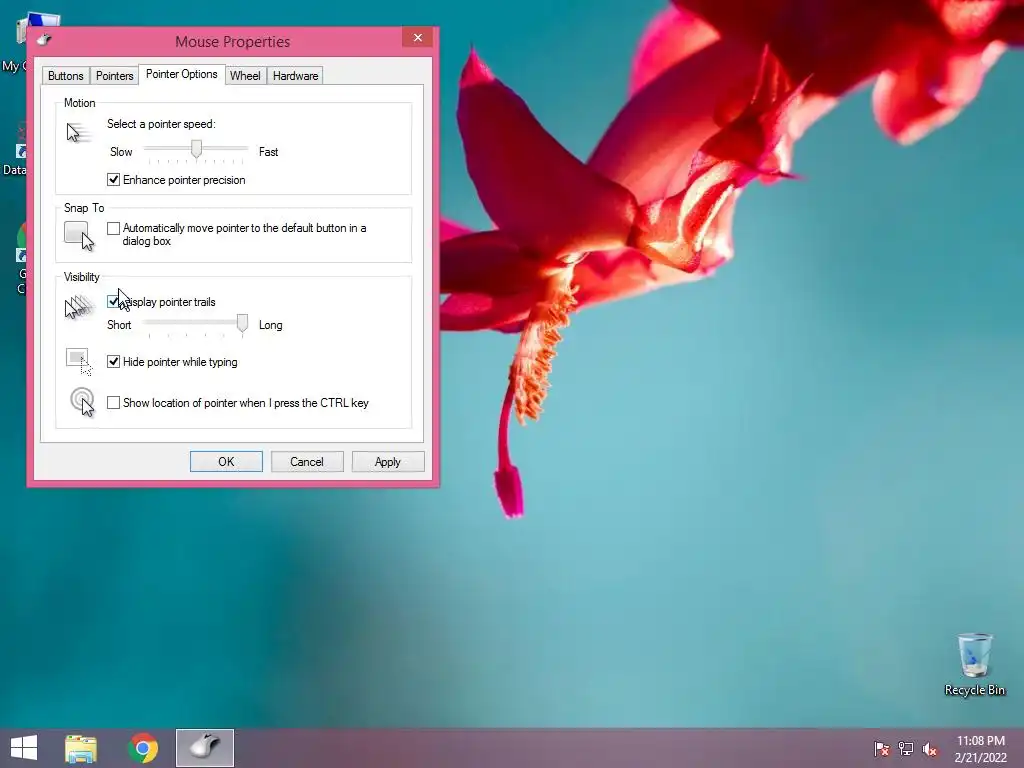
Task: Open the Hardware tab
Action: pos(295,76)
